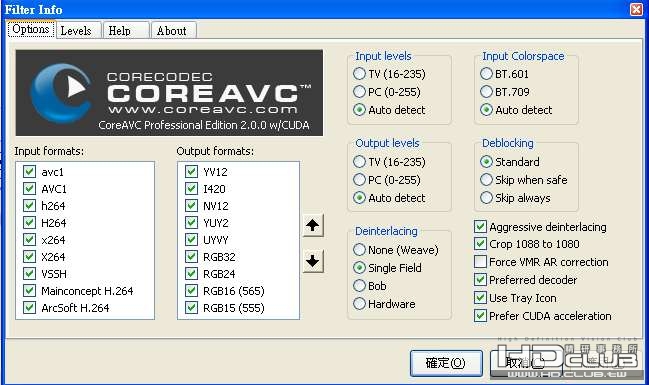Toggle Prefer CUDA acceleration
Viewport: 649px width, 385px height.
tap(480, 316)
